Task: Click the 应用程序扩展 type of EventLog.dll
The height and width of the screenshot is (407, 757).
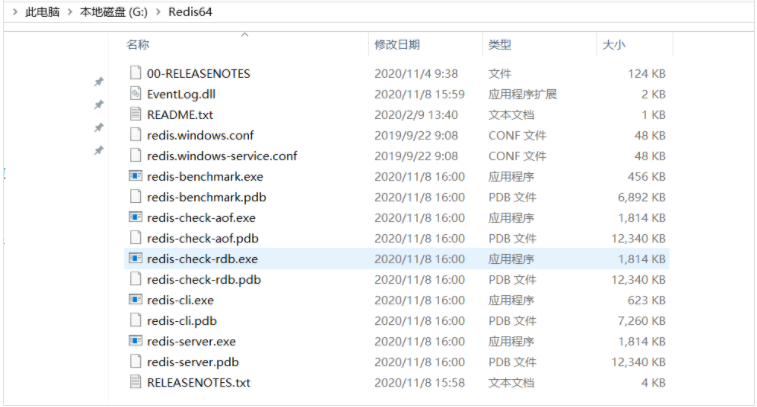Action: tap(522, 94)
